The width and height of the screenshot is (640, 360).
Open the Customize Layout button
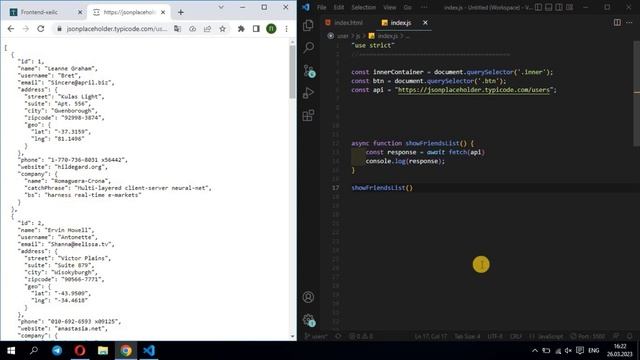569,7
